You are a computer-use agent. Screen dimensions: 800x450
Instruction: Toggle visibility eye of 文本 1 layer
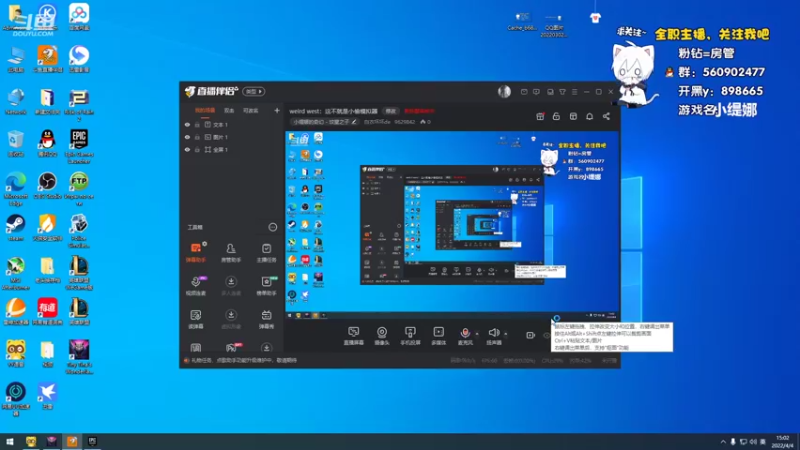(187, 124)
